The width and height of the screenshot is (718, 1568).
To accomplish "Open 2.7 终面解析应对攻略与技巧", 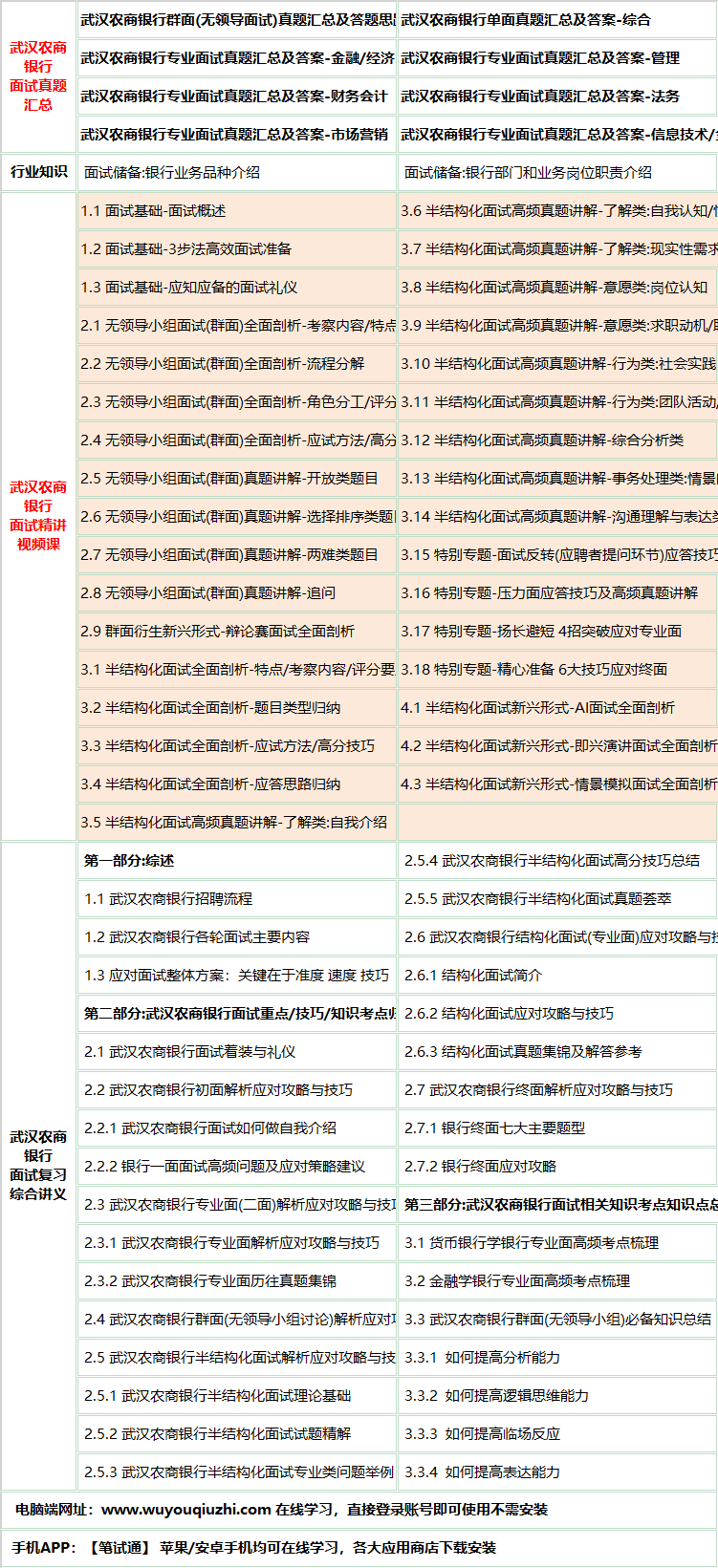I will (x=538, y=1090).
